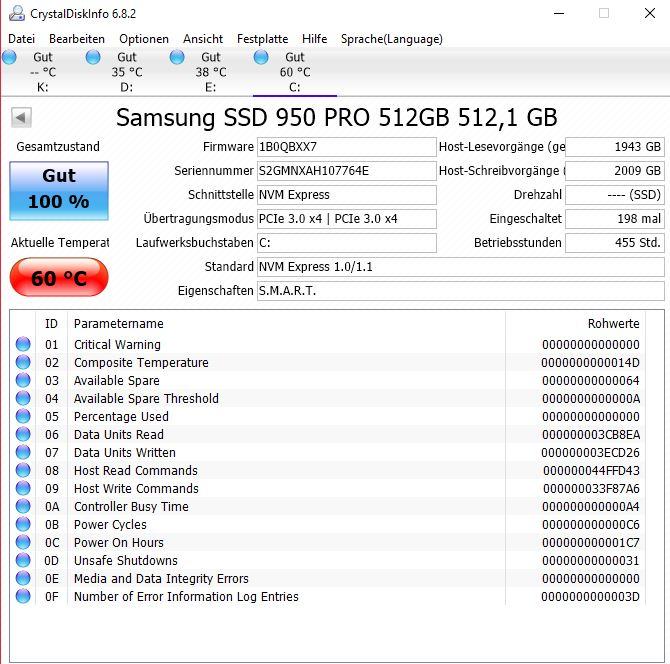The height and width of the screenshot is (664, 670).
Task: Click the status orb of Data Units Written row
Action: [23, 452]
